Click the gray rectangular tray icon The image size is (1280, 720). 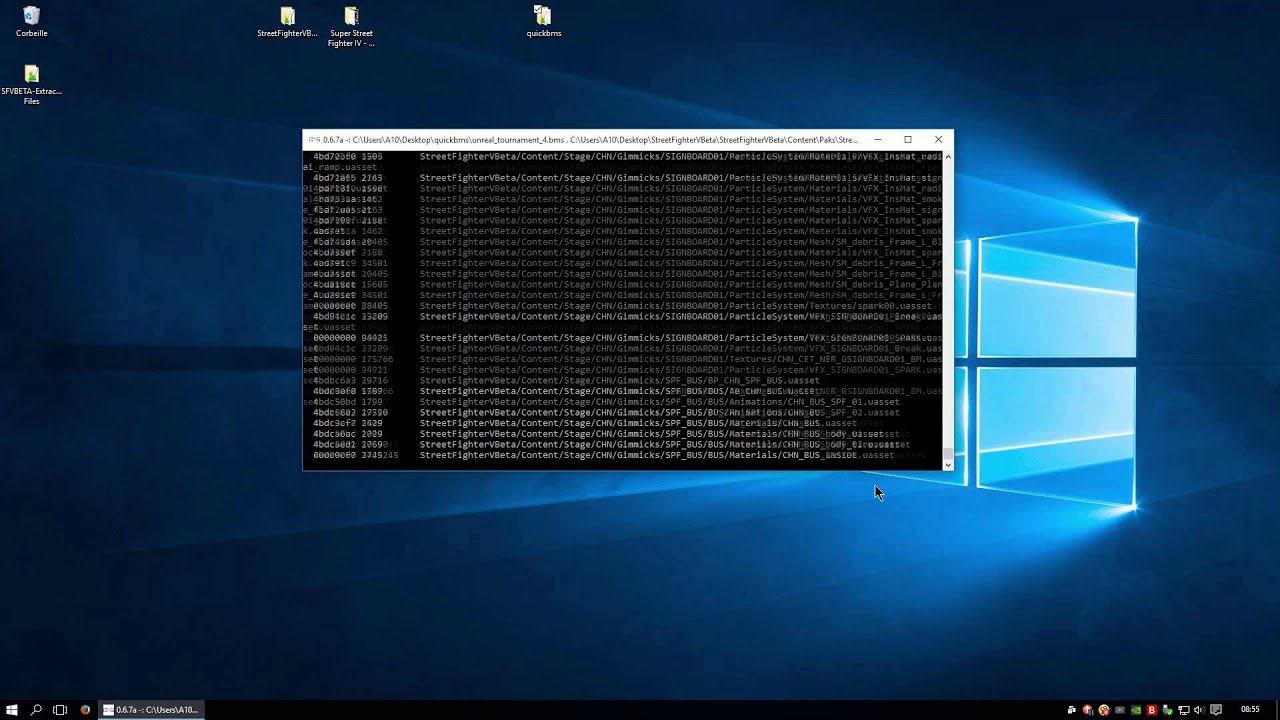tap(1120, 710)
